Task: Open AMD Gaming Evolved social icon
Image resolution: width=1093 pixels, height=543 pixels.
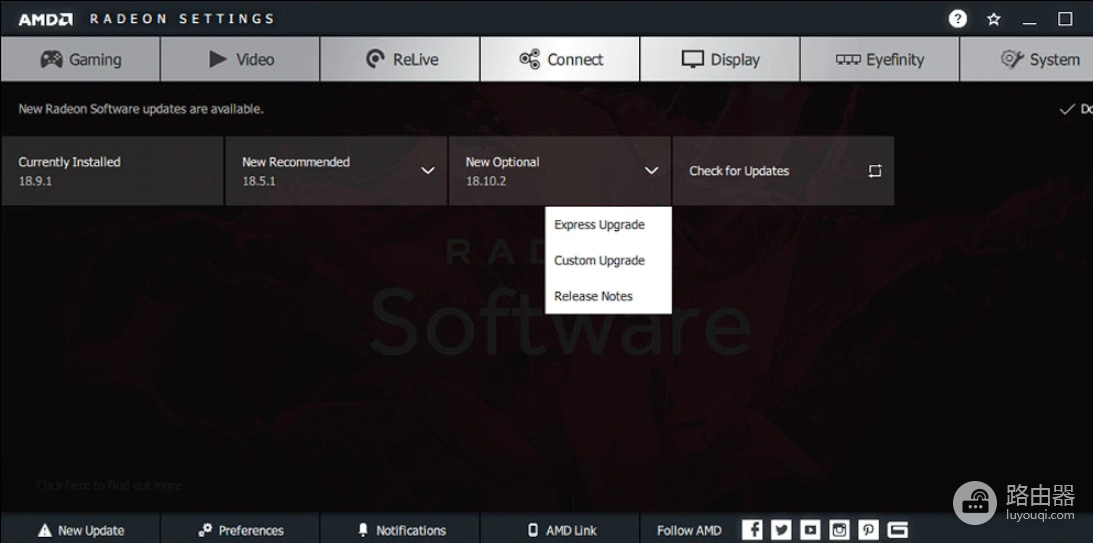Action: coord(898,530)
